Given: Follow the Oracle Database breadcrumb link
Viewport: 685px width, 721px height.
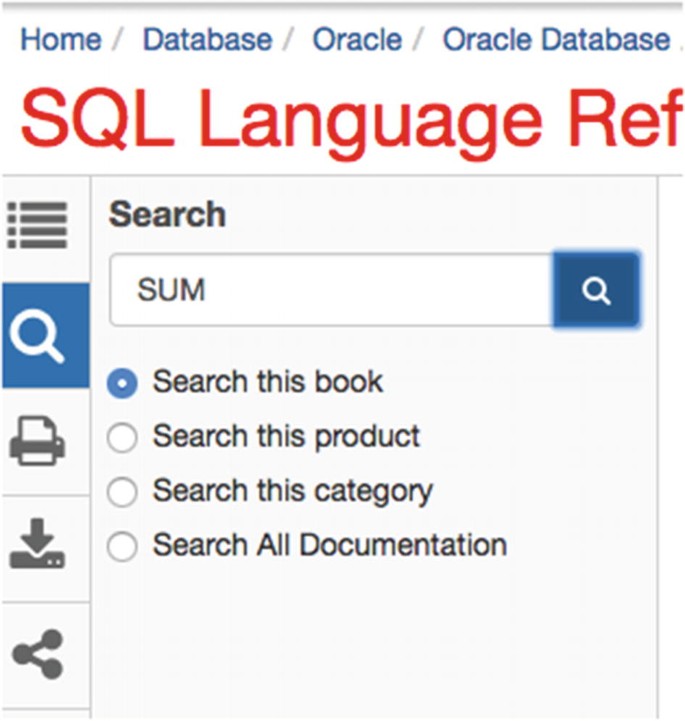Looking at the screenshot, I should (x=556, y=40).
